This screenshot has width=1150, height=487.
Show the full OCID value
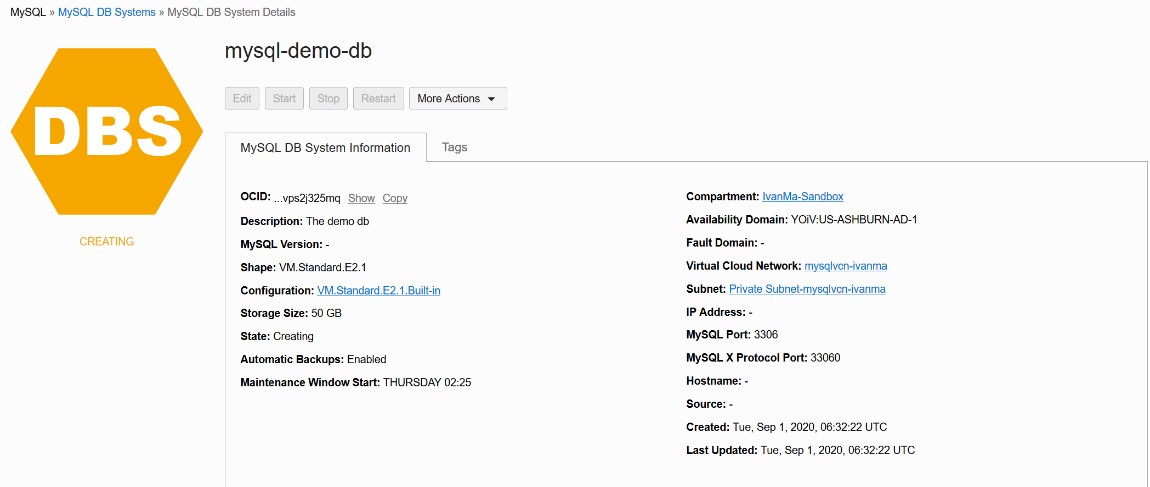click(361, 198)
